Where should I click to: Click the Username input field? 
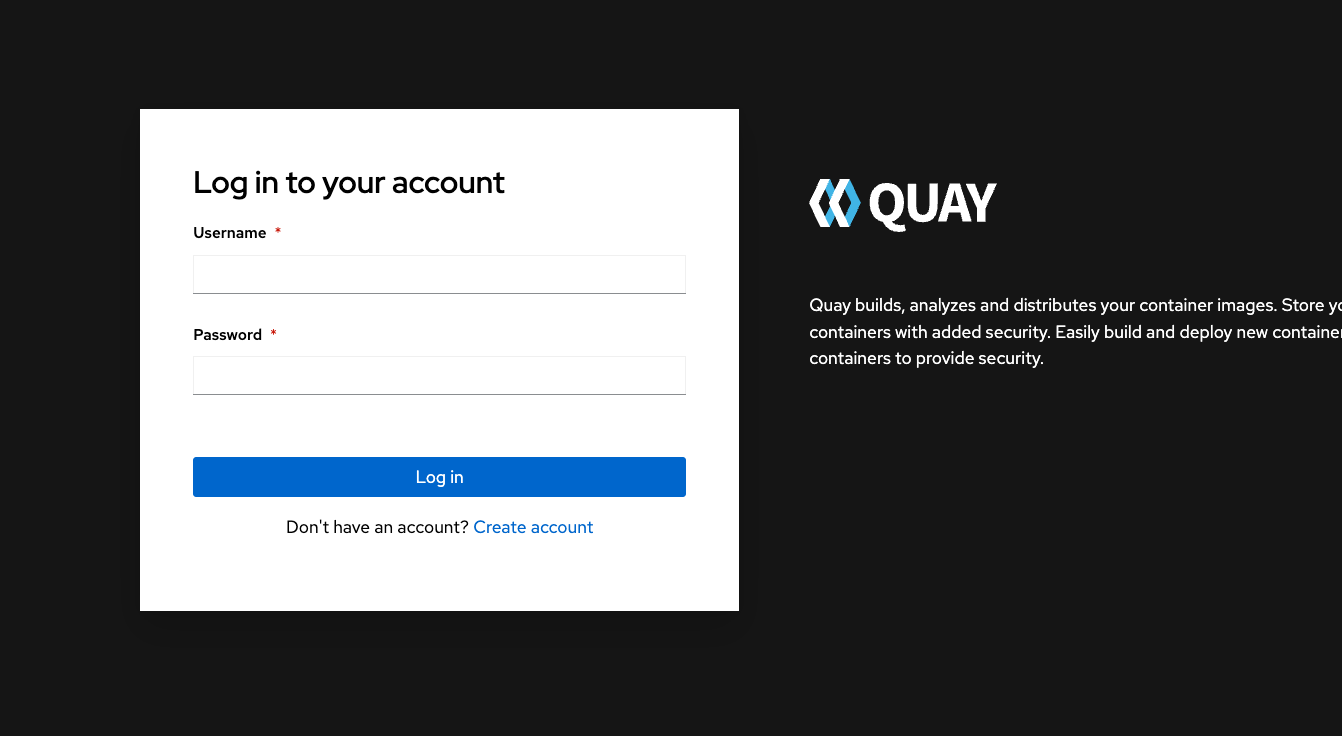point(439,274)
